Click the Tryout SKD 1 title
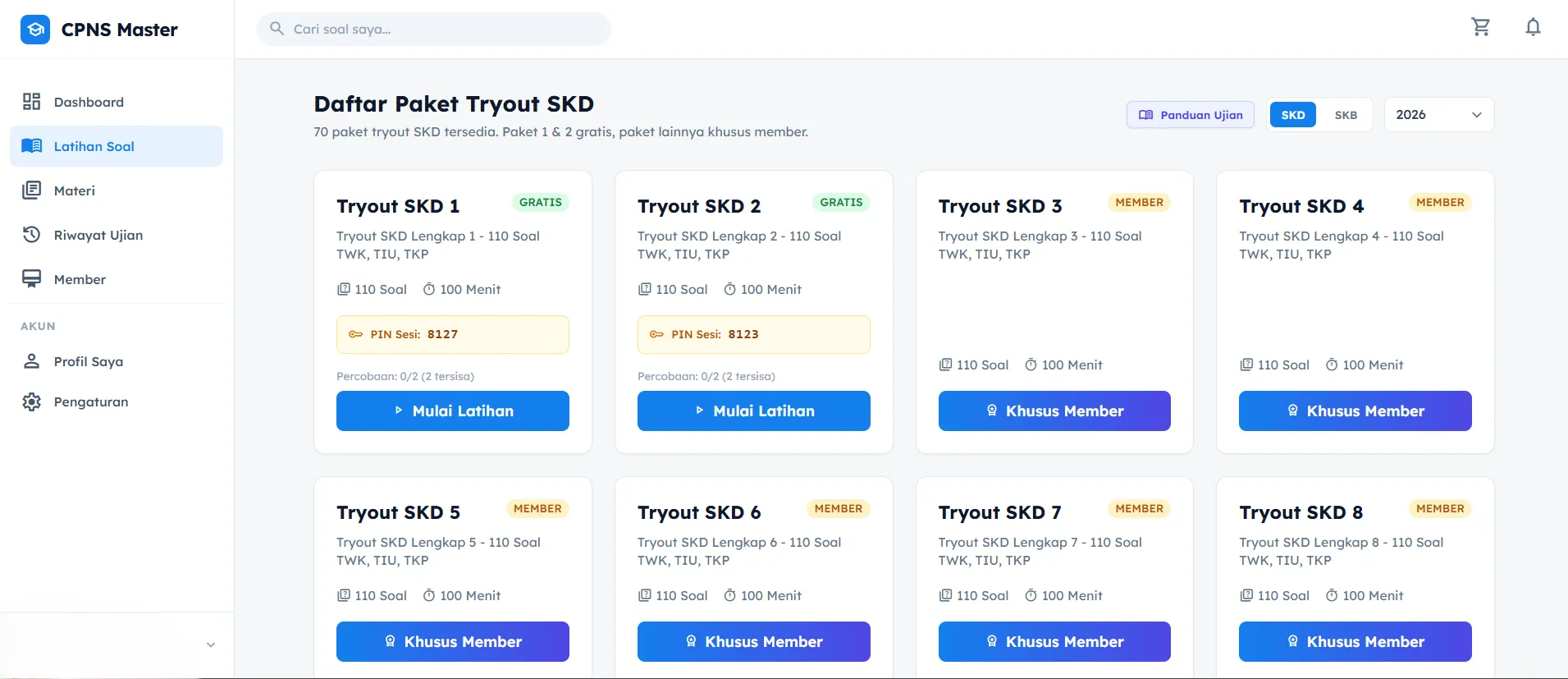Viewport: 1568px width, 679px height. point(398,206)
